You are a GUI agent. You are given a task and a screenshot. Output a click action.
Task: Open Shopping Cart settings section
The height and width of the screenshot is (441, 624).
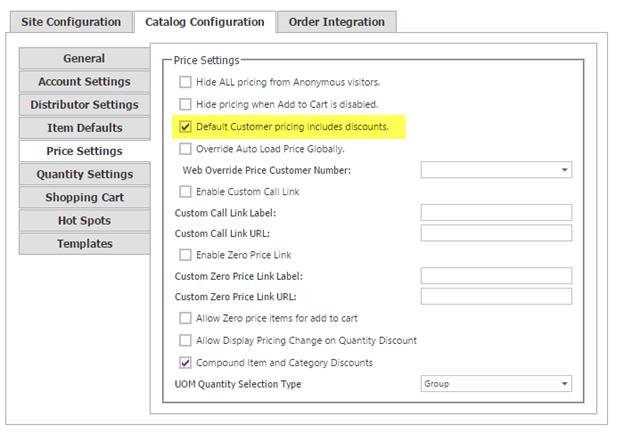pyautogui.click(x=84, y=197)
